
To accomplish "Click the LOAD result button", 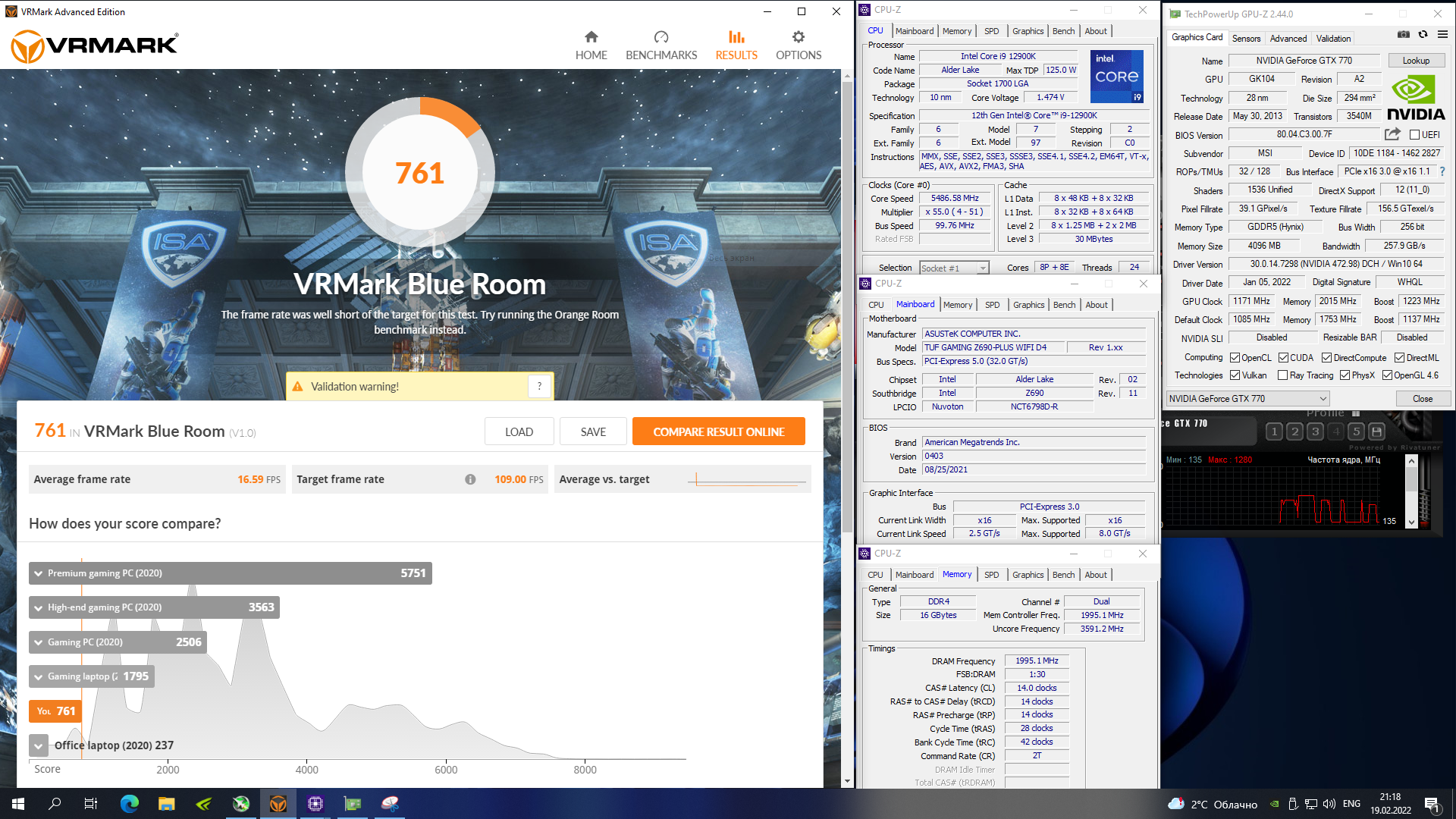I will (519, 431).
